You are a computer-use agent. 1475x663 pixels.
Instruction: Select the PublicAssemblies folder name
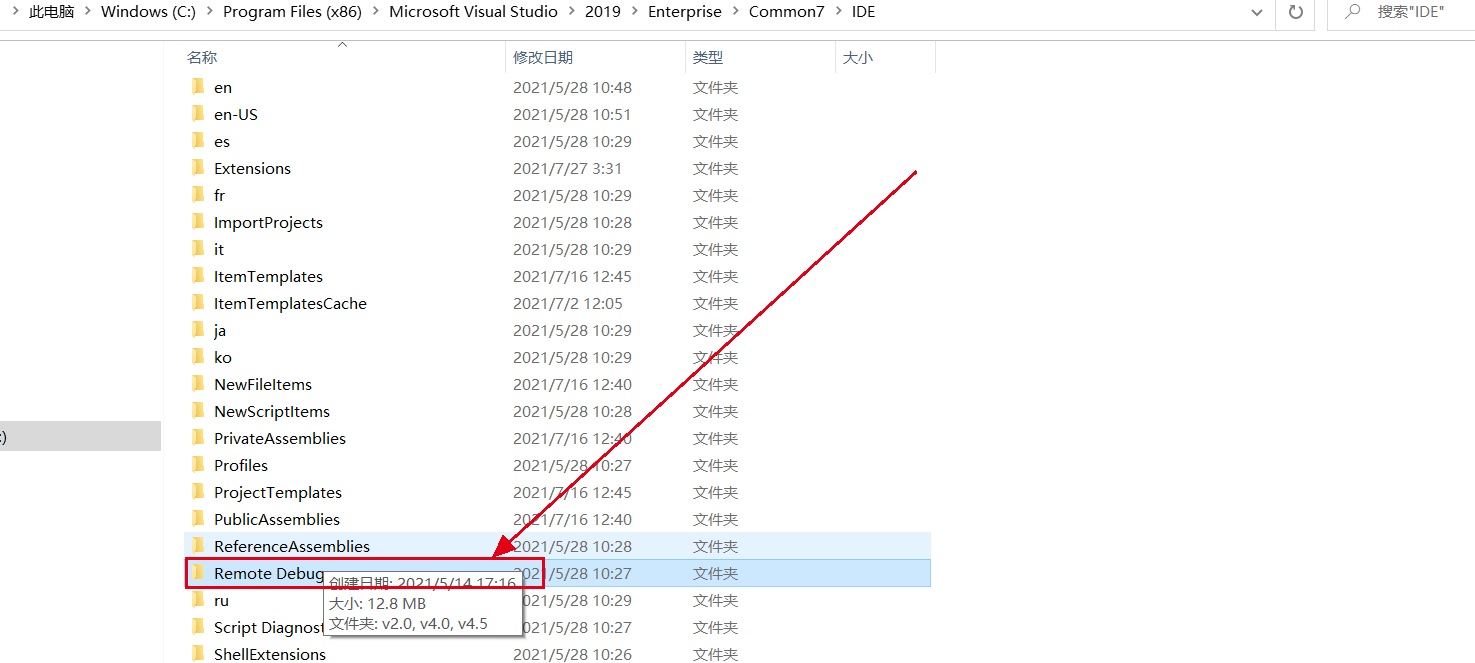pos(277,519)
